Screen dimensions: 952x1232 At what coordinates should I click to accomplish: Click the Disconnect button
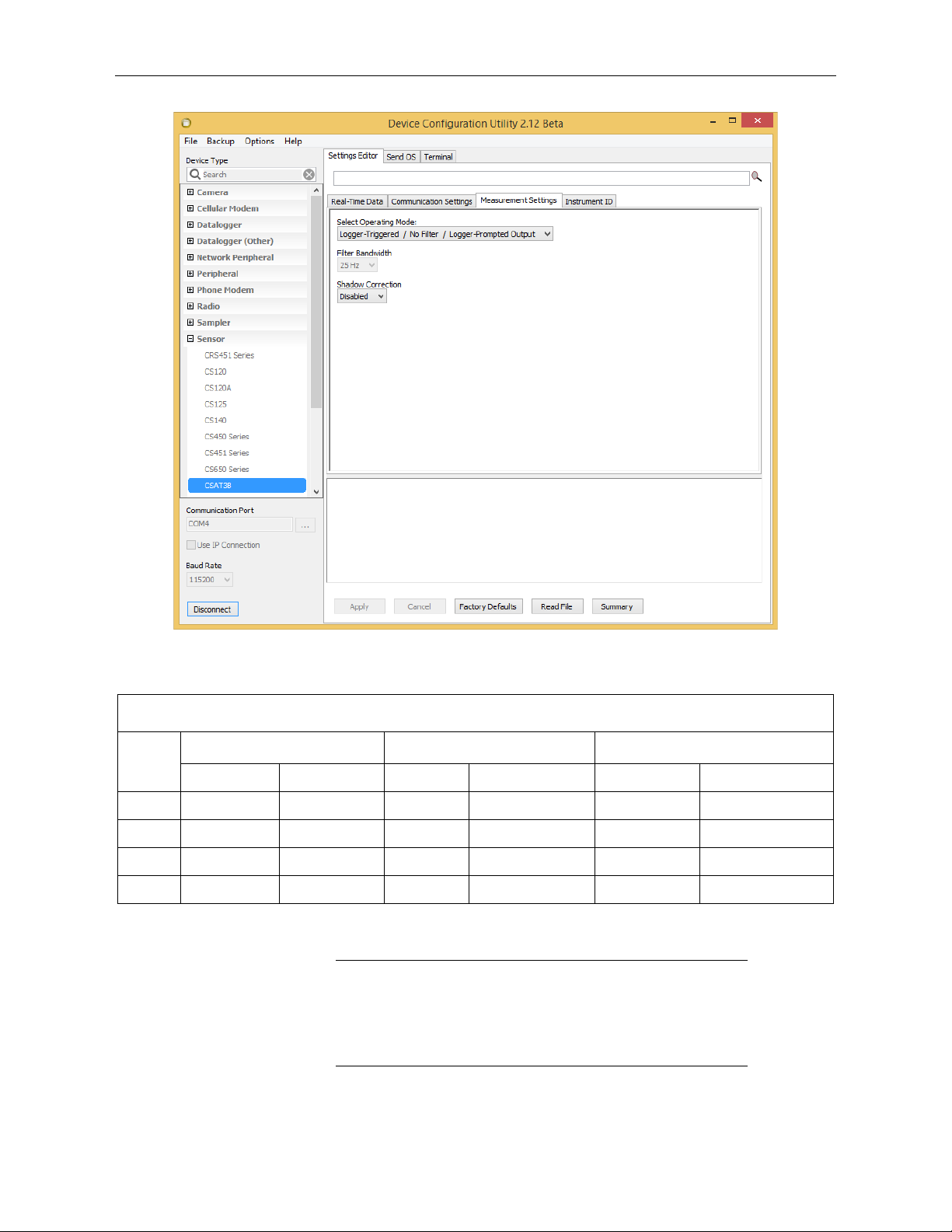212,609
